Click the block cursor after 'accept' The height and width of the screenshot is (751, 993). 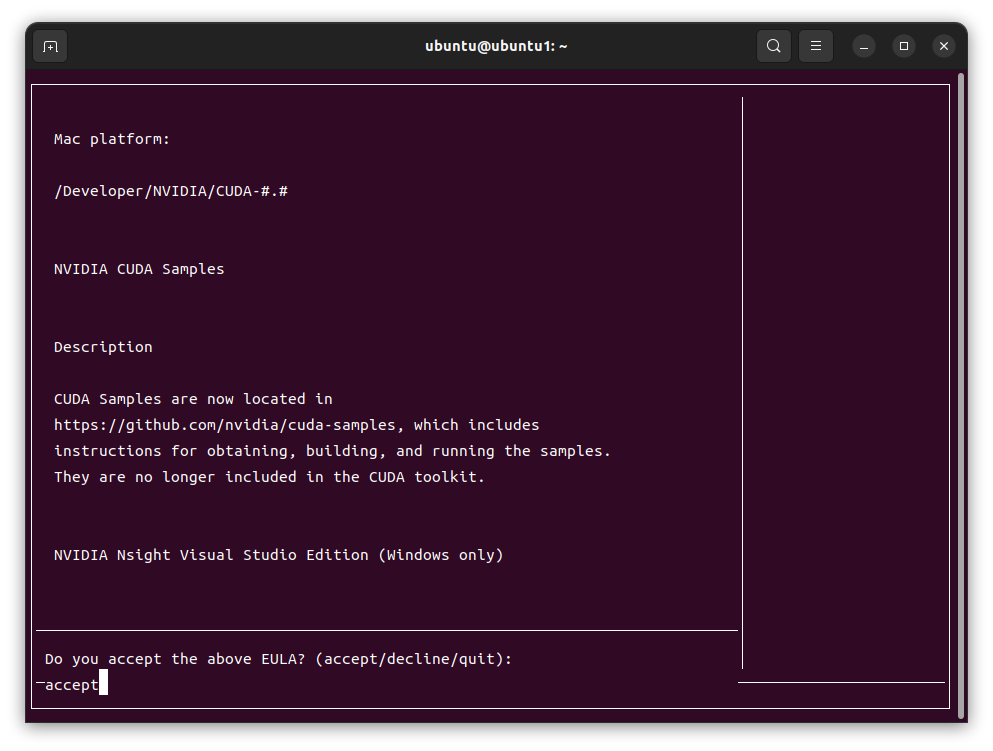103,684
